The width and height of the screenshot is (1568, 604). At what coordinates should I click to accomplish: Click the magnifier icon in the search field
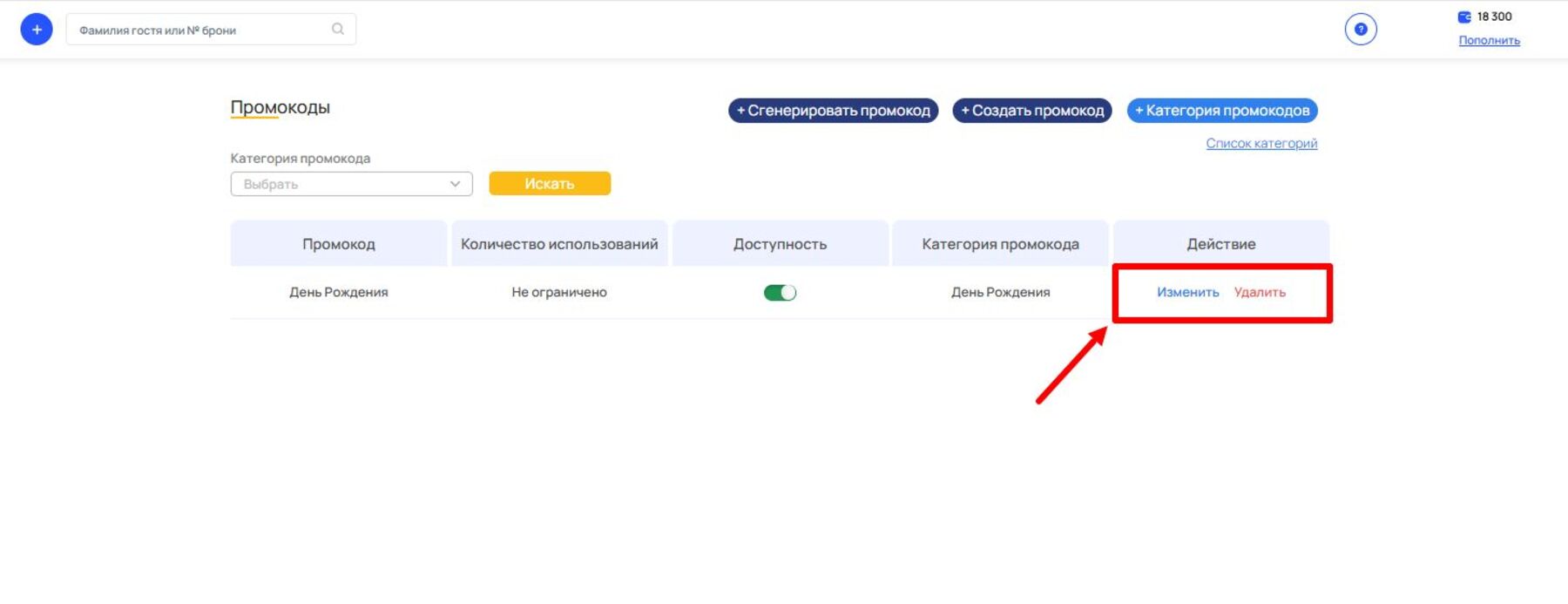338,30
